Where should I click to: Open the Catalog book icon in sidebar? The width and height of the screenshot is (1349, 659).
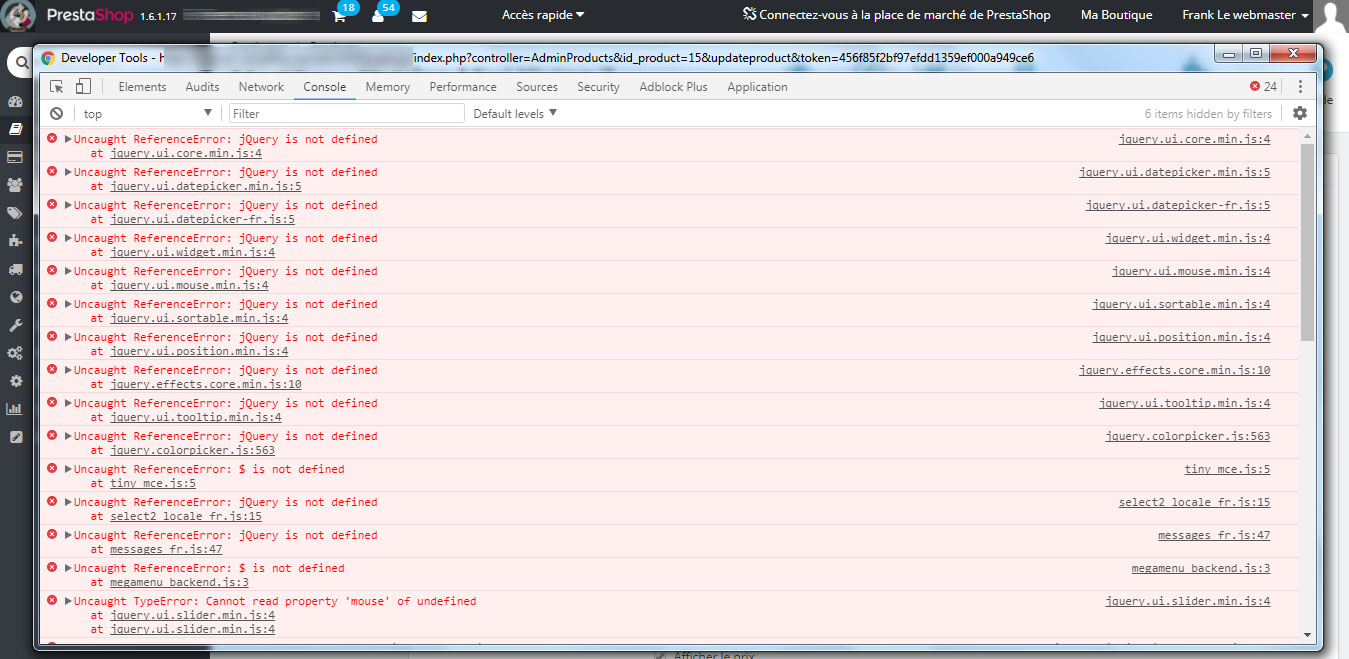(15, 129)
